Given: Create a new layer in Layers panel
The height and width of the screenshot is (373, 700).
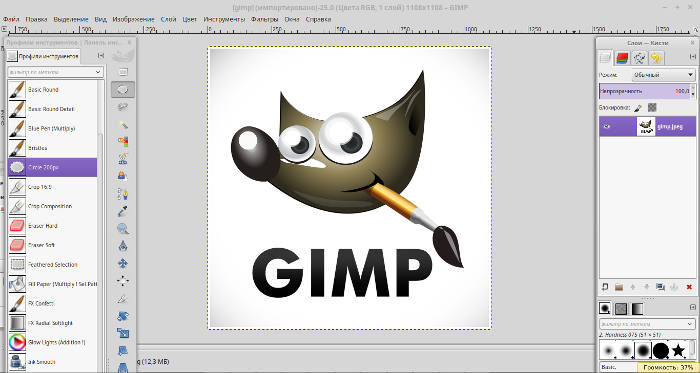Looking at the screenshot, I should [x=605, y=287].
